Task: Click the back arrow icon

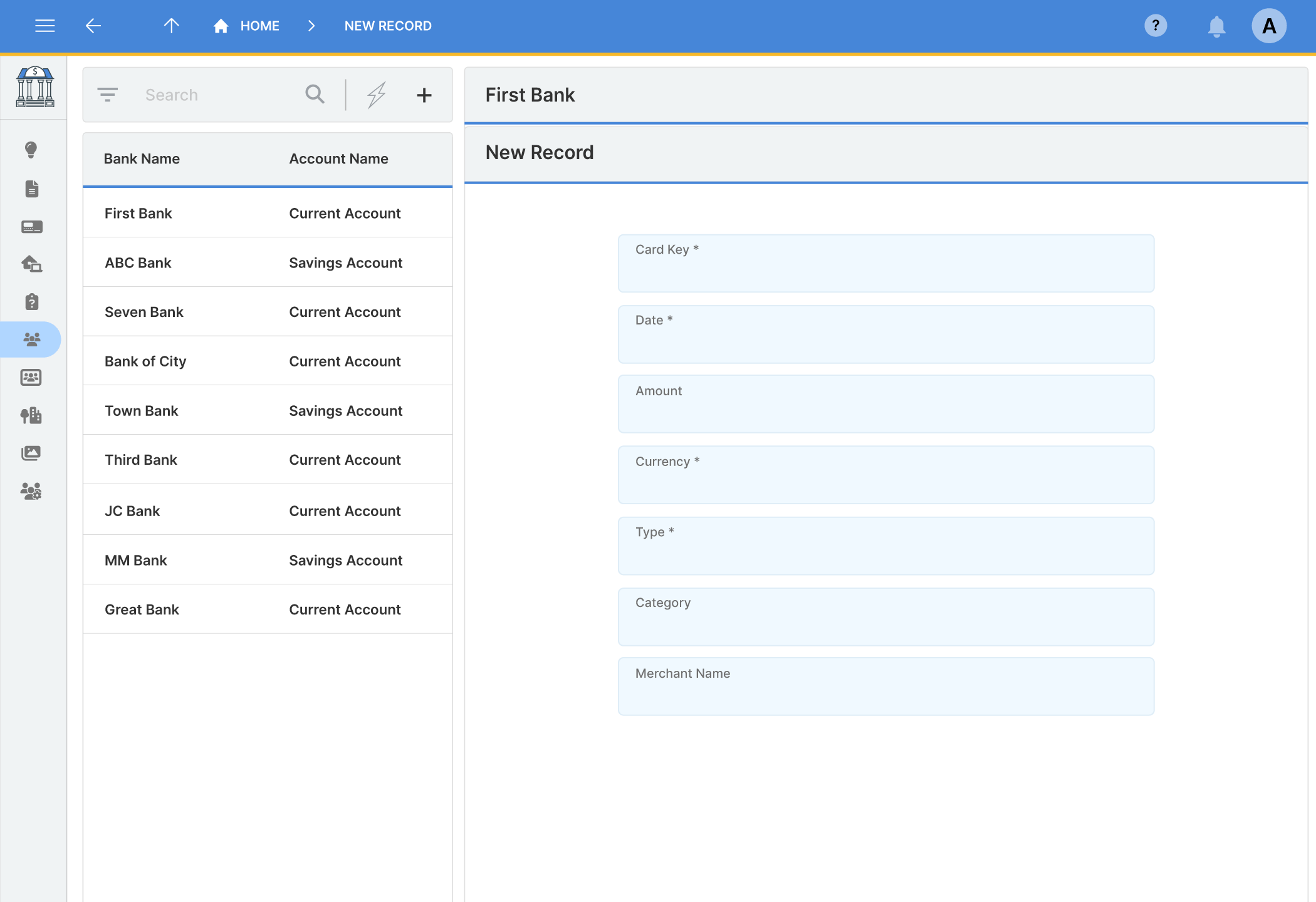Action: 93,26
